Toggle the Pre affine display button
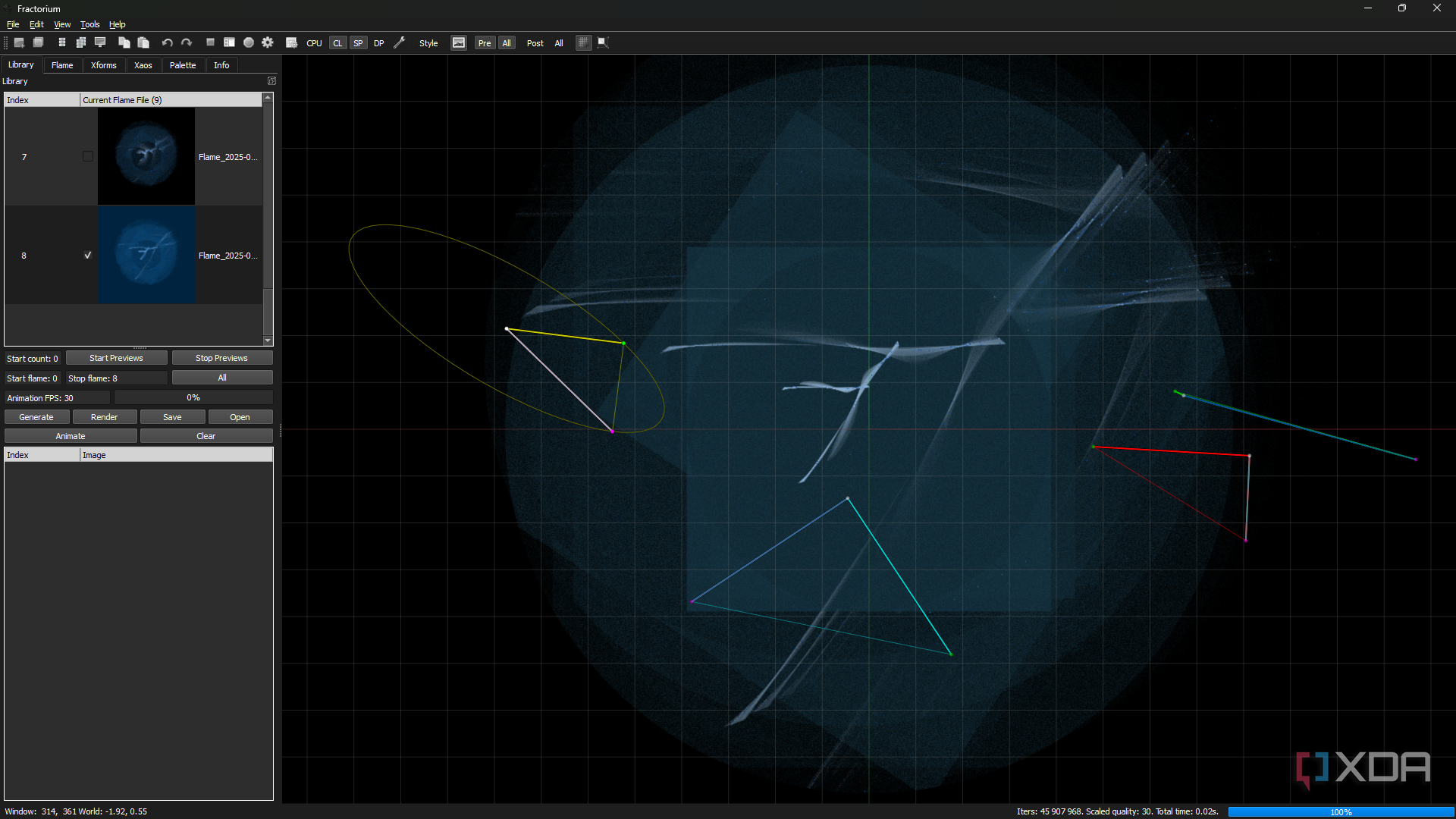Image resolution: width=1456 pixels, height=819 pixels. coord(485,43)
